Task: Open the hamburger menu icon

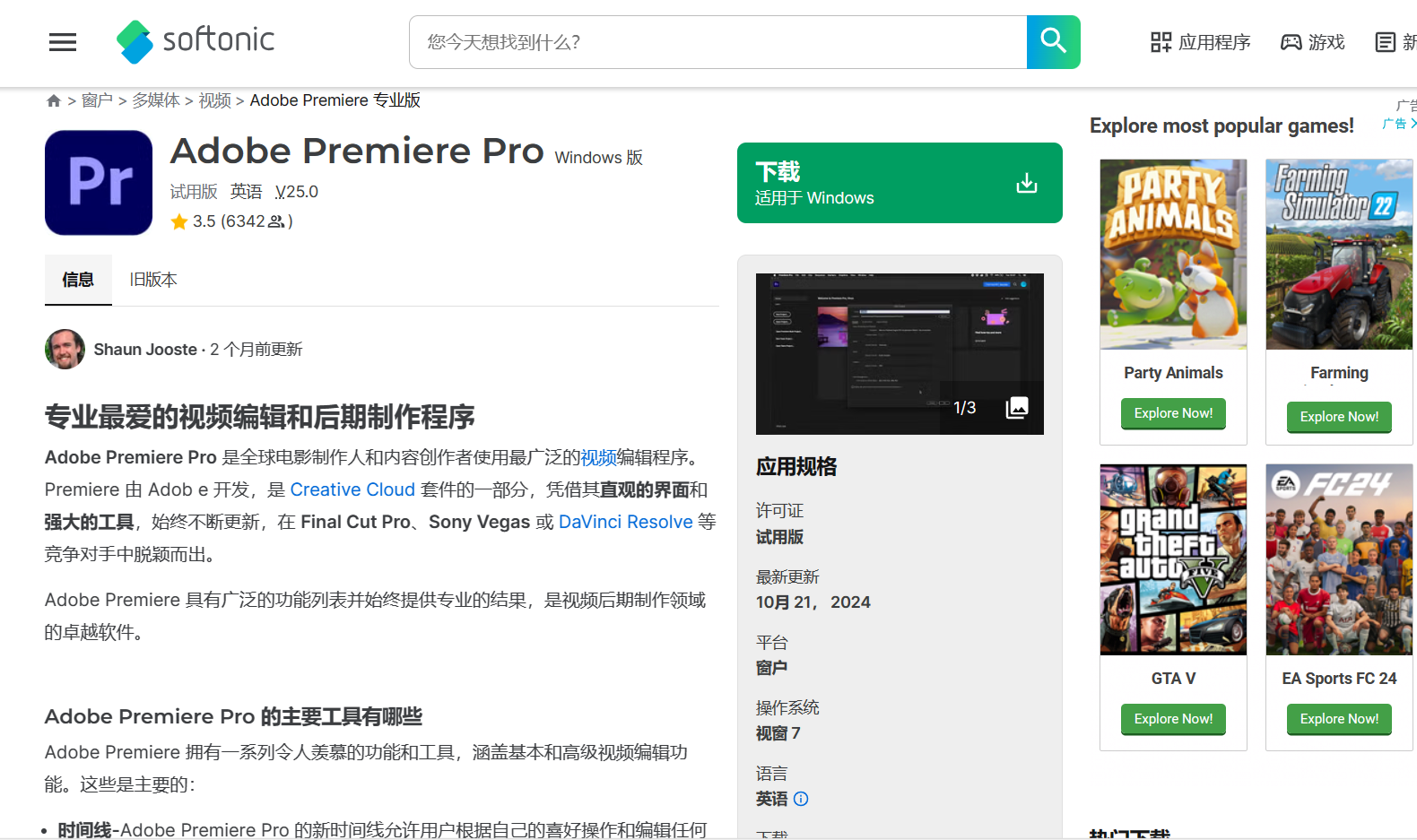Action: 63,42
